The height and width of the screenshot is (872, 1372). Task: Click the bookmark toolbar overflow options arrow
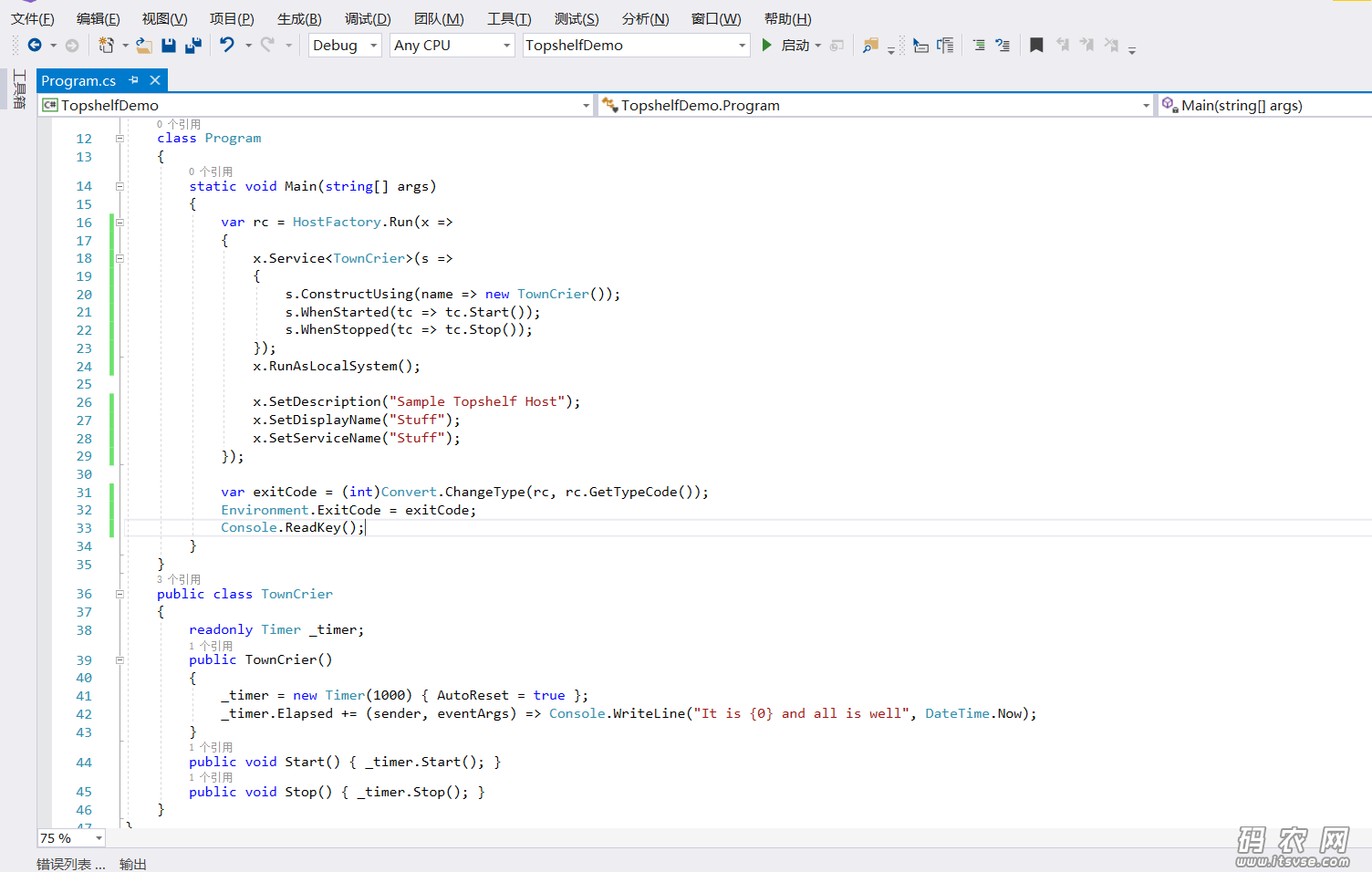1132,49
